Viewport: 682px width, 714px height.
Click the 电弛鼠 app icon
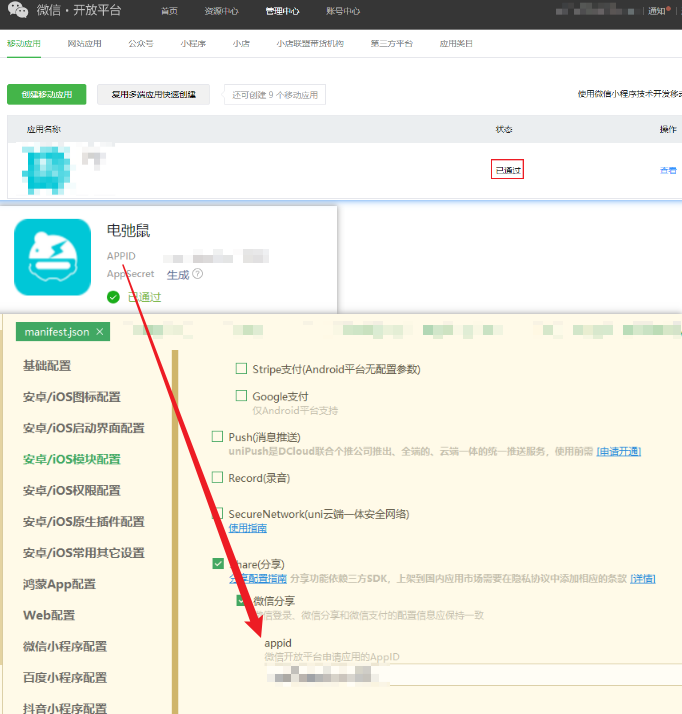click(x=52, y=257)
